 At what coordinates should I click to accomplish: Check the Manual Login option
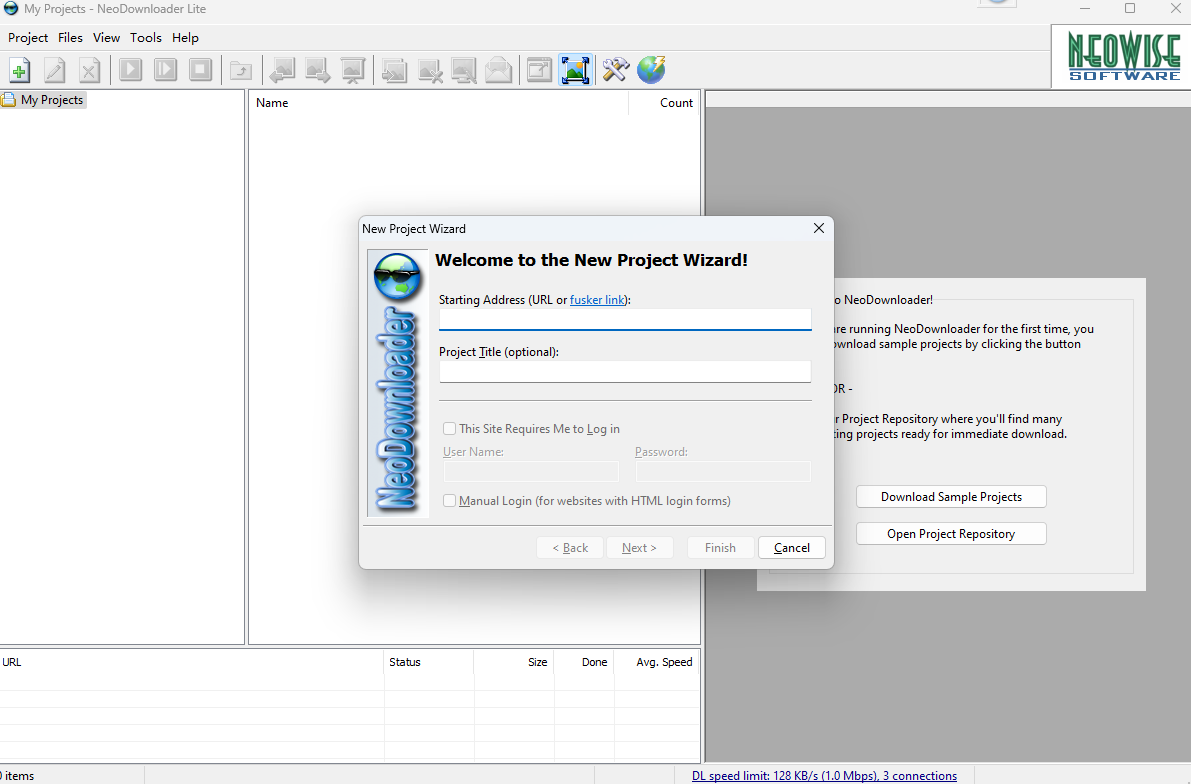pyautogui.click(x=449, y=500)
